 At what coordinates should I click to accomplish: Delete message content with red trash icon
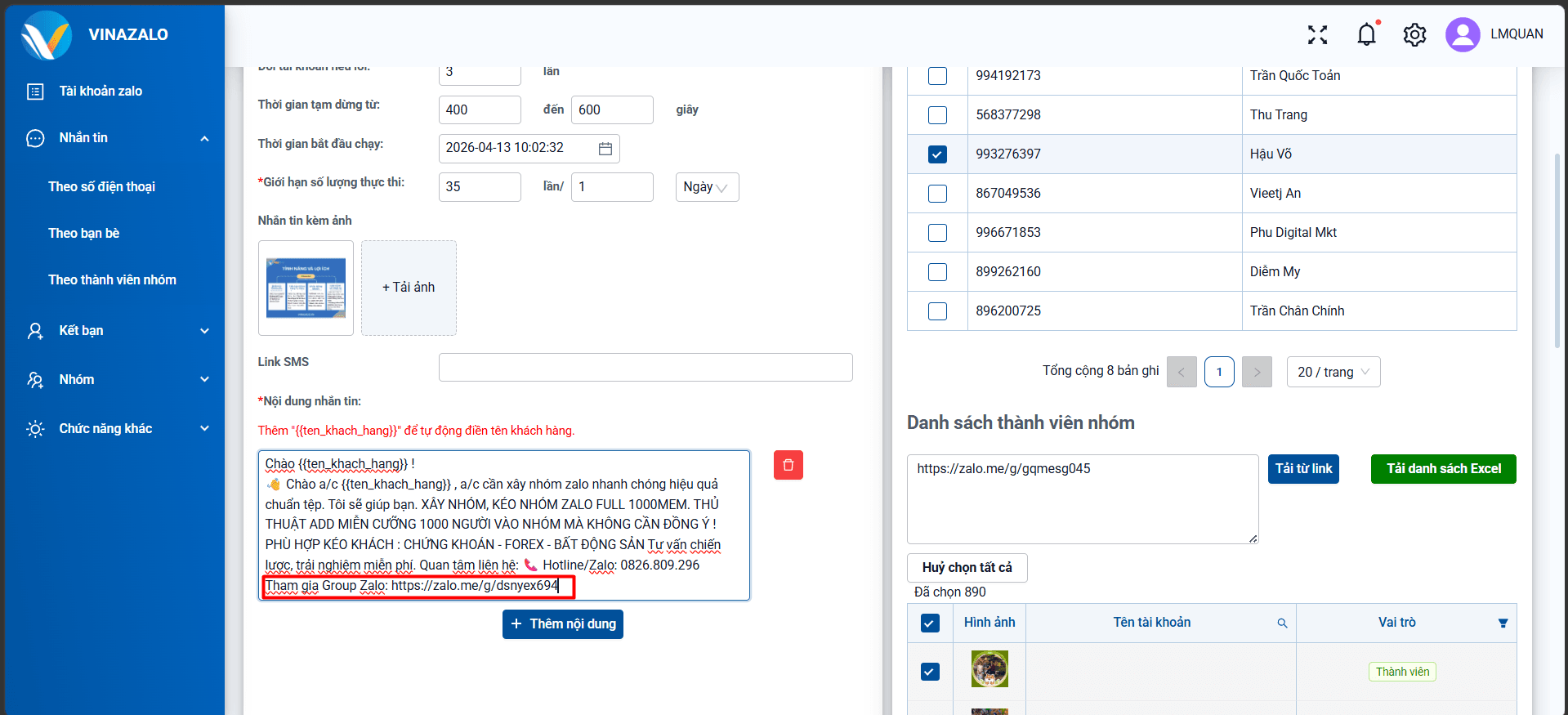click(x=788, y=465)
